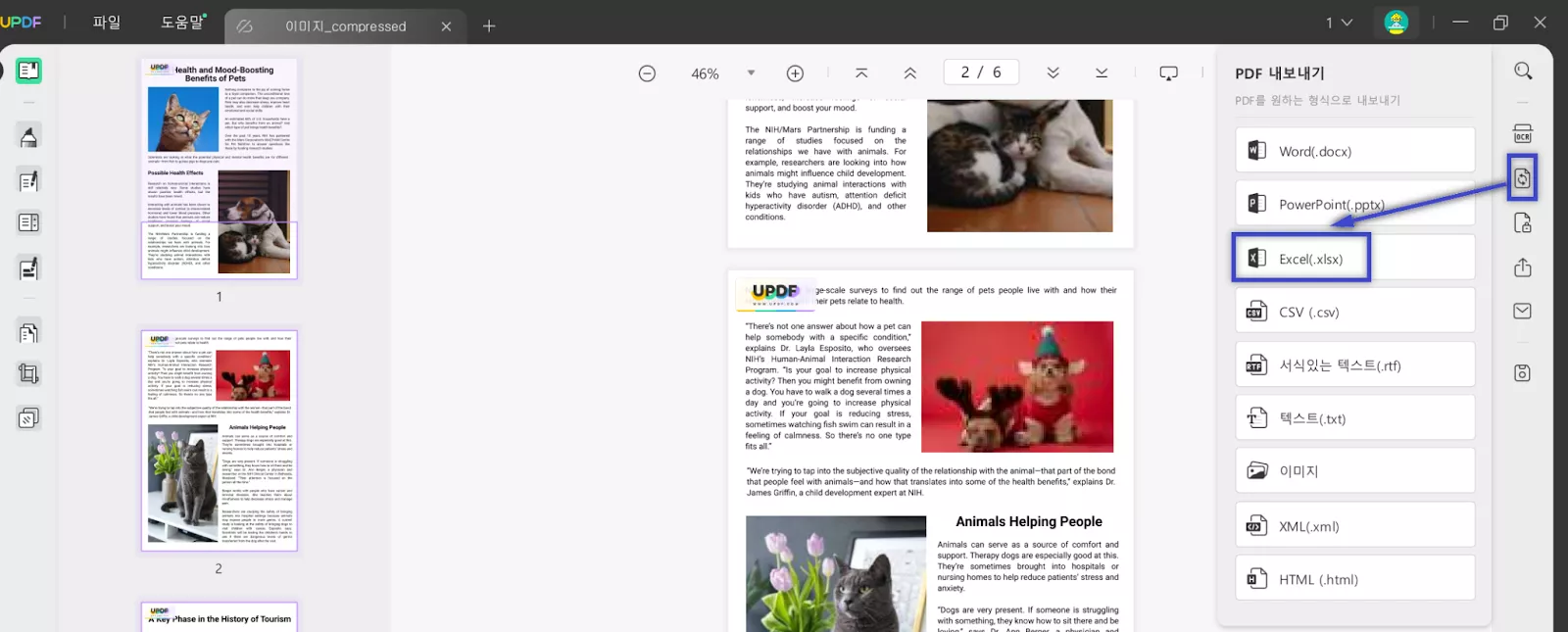The height and width of the screenshot is (632, 1568).
Task: Zoom out with the minus button
Action: tap(647, 73)
